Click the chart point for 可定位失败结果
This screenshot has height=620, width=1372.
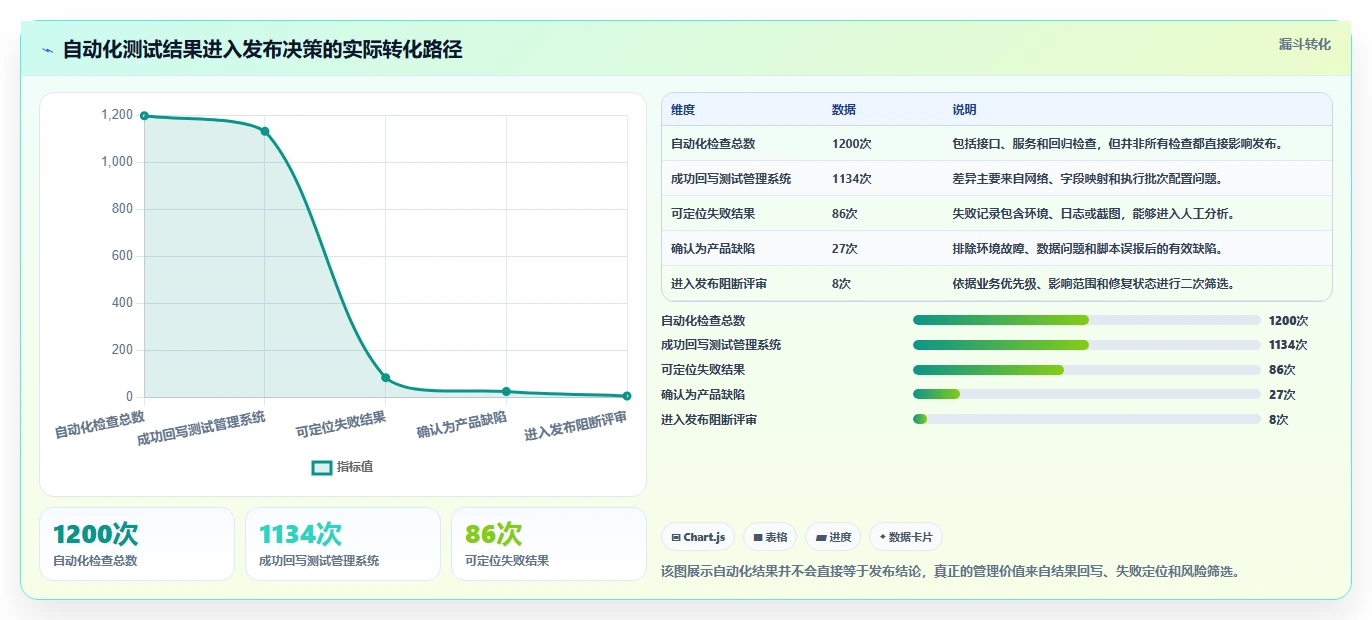386,378
